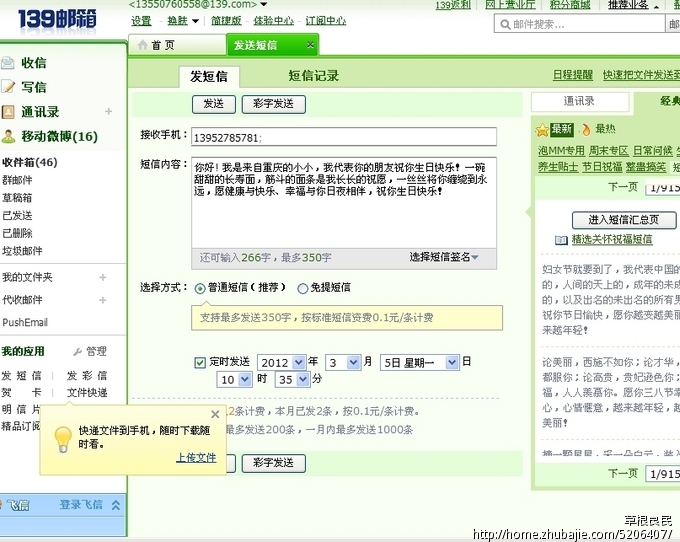The image size is (680, 542).
Task: Select the 最新 tab
Action: click(562, 129)
